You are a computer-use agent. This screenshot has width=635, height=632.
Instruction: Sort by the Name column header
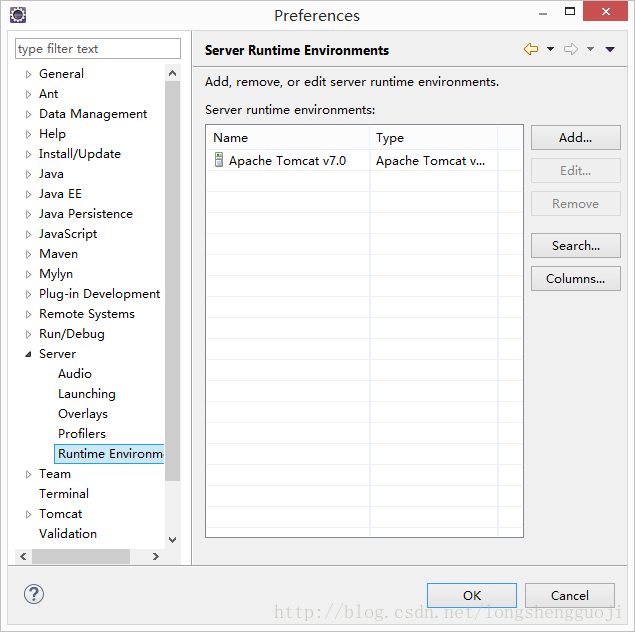[x=288, y=138]
